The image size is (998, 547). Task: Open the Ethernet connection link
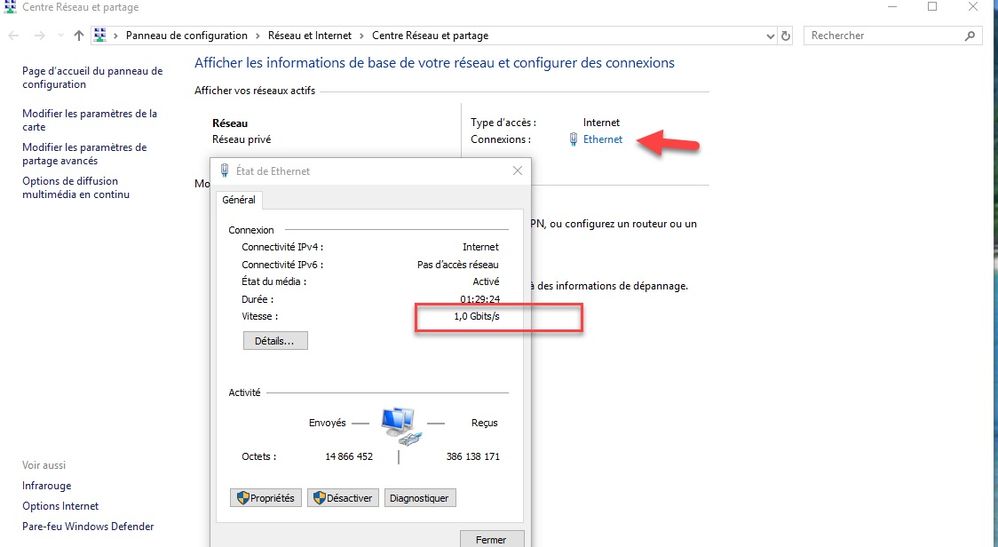602,140
